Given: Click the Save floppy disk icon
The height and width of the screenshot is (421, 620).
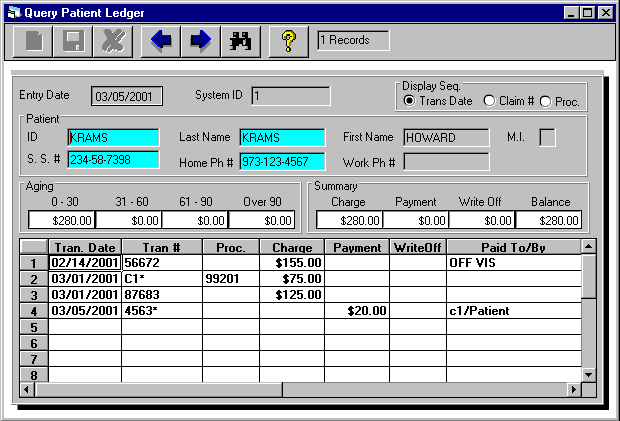Looking at the screenshot, I should click(73, 42).
